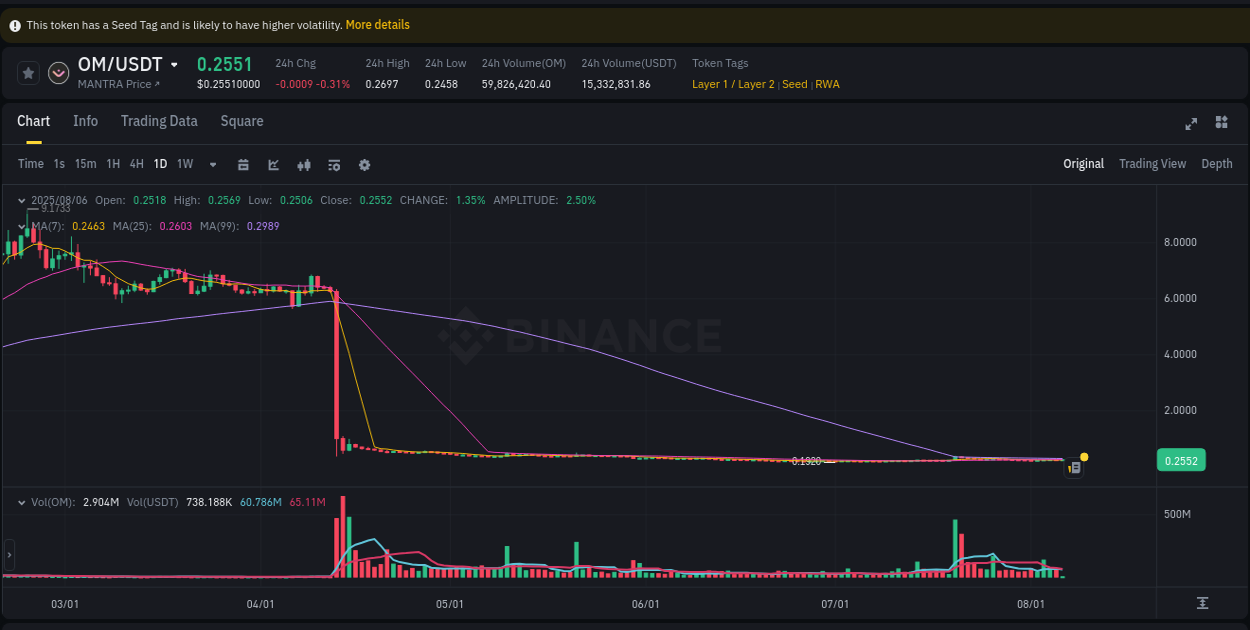Switch to the Trading View chart tab
1250x630 pixels.
coord(1152,163)
